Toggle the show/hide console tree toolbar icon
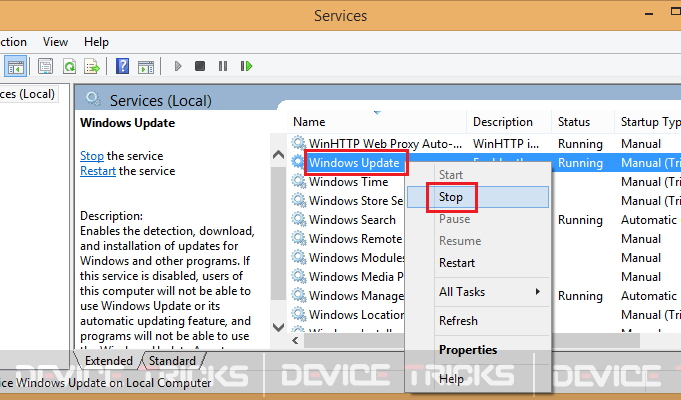 16,66
